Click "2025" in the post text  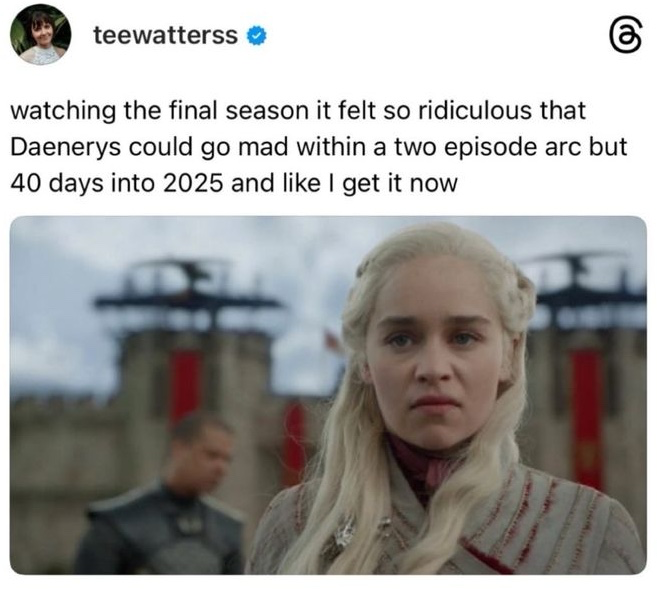coord(193,184)
